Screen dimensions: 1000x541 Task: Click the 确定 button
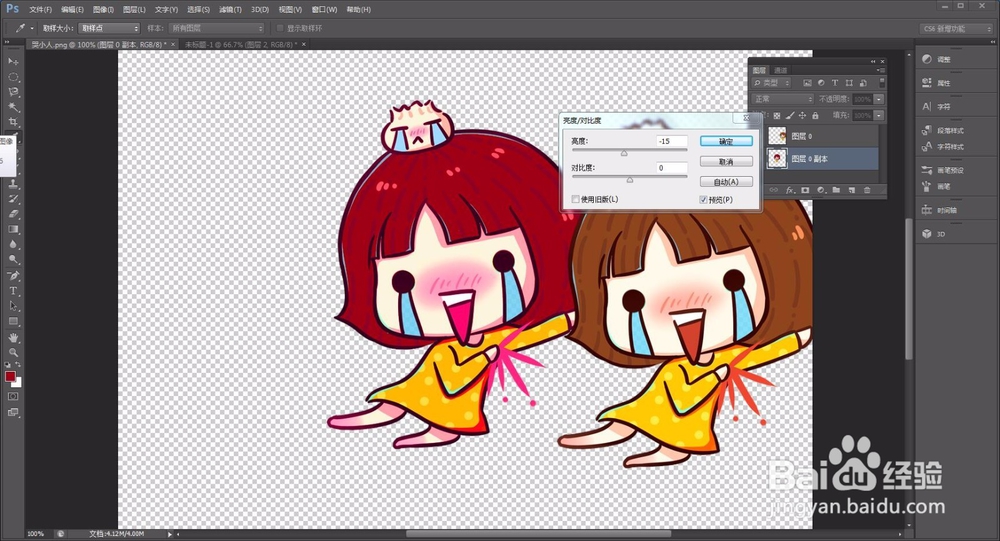click(726, 141)
